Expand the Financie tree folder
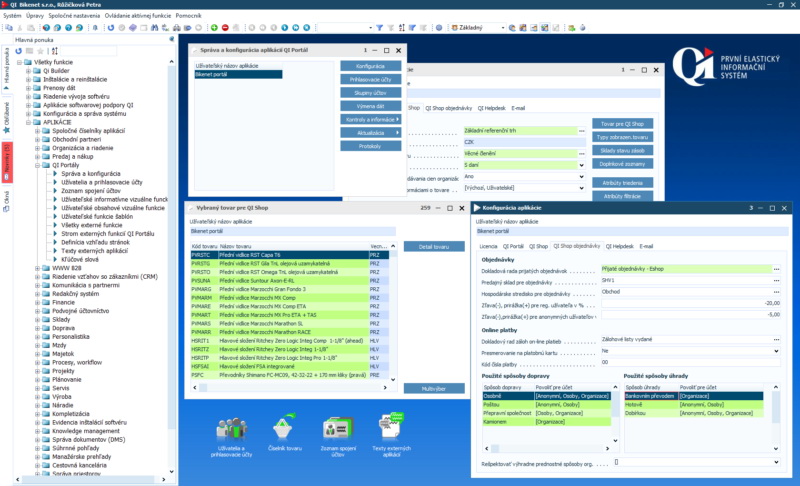The height and width of the screenshot is (486, 800). click(x=37, y=302)
